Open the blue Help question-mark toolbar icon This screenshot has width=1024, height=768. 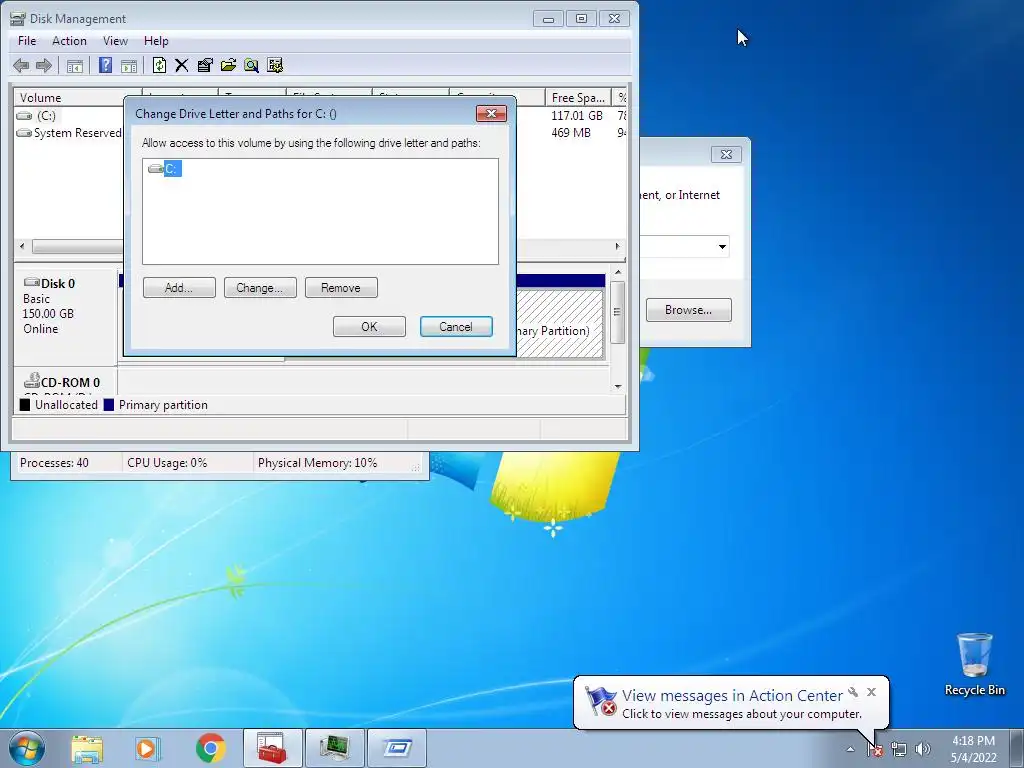click(x=105, y=65)
